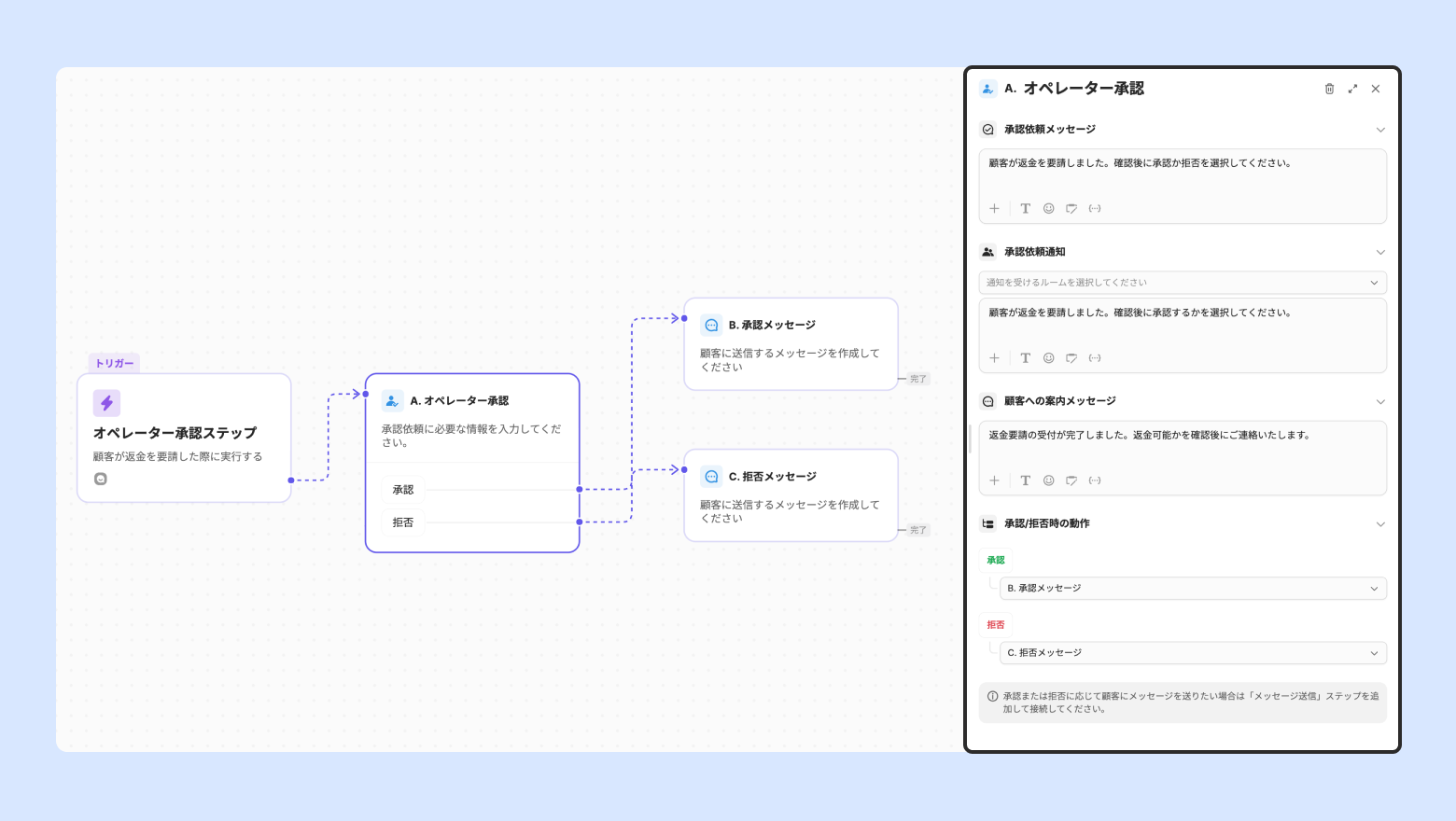Select the C. 拒否メッセージ node title on canvas
This screenshot has height=821, width=1456.
(773, 477)
